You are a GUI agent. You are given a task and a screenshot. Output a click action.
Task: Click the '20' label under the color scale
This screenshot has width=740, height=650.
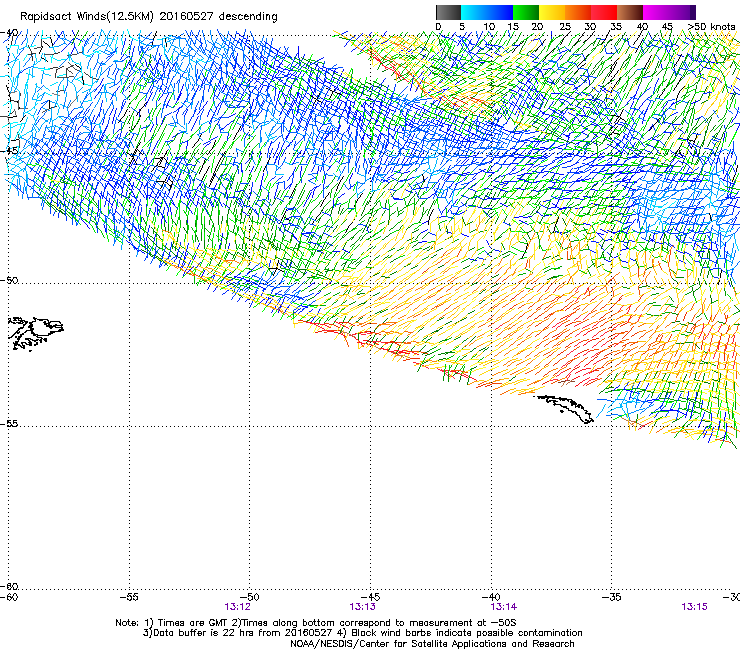537,27
